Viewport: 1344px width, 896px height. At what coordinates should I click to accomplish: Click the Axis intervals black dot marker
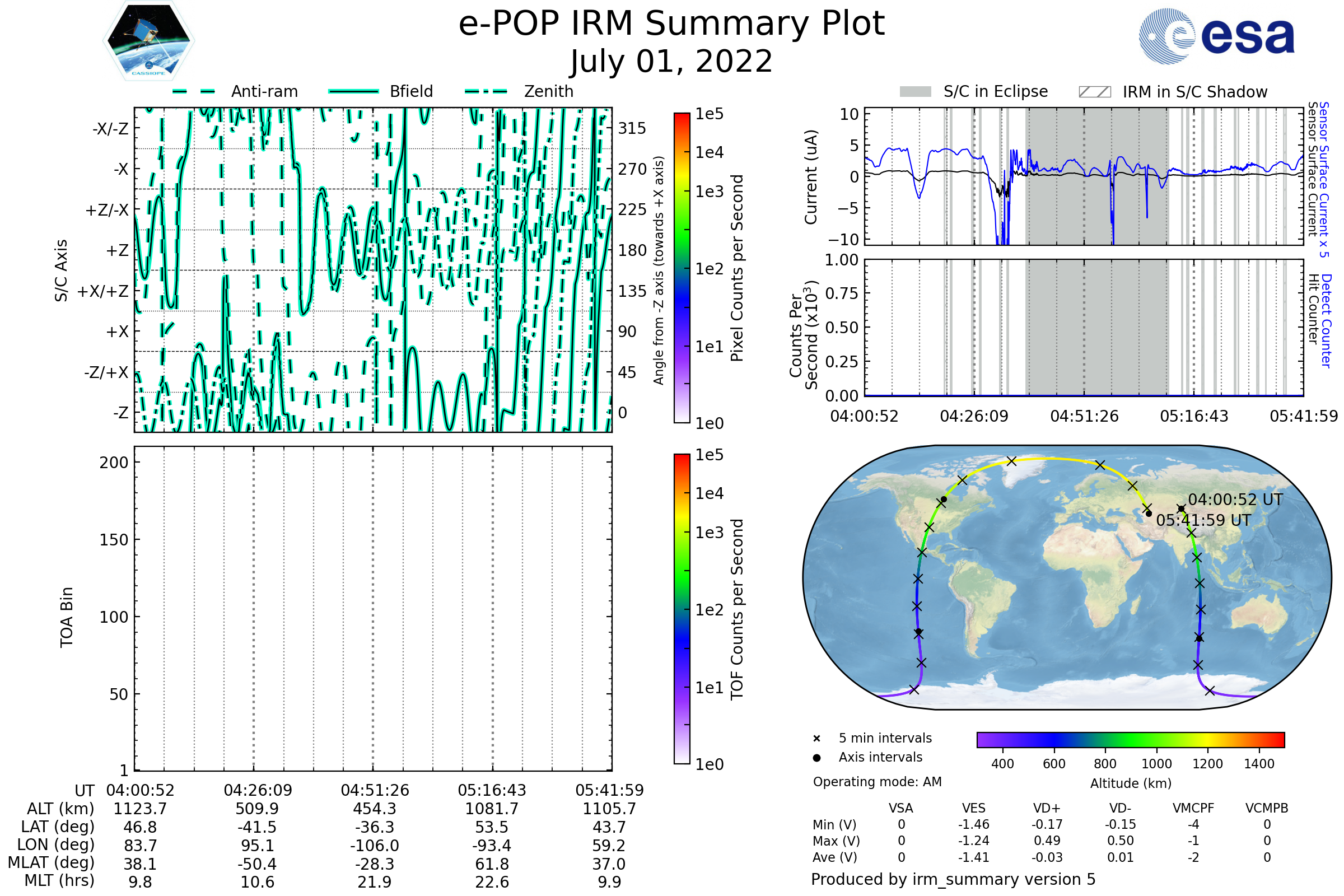coord(816,758)
